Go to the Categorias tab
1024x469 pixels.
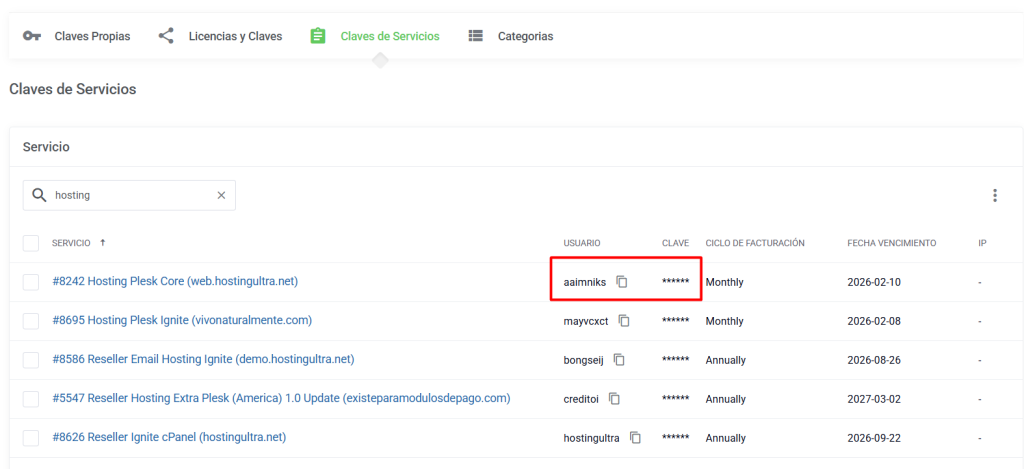[x=511, y=36]
